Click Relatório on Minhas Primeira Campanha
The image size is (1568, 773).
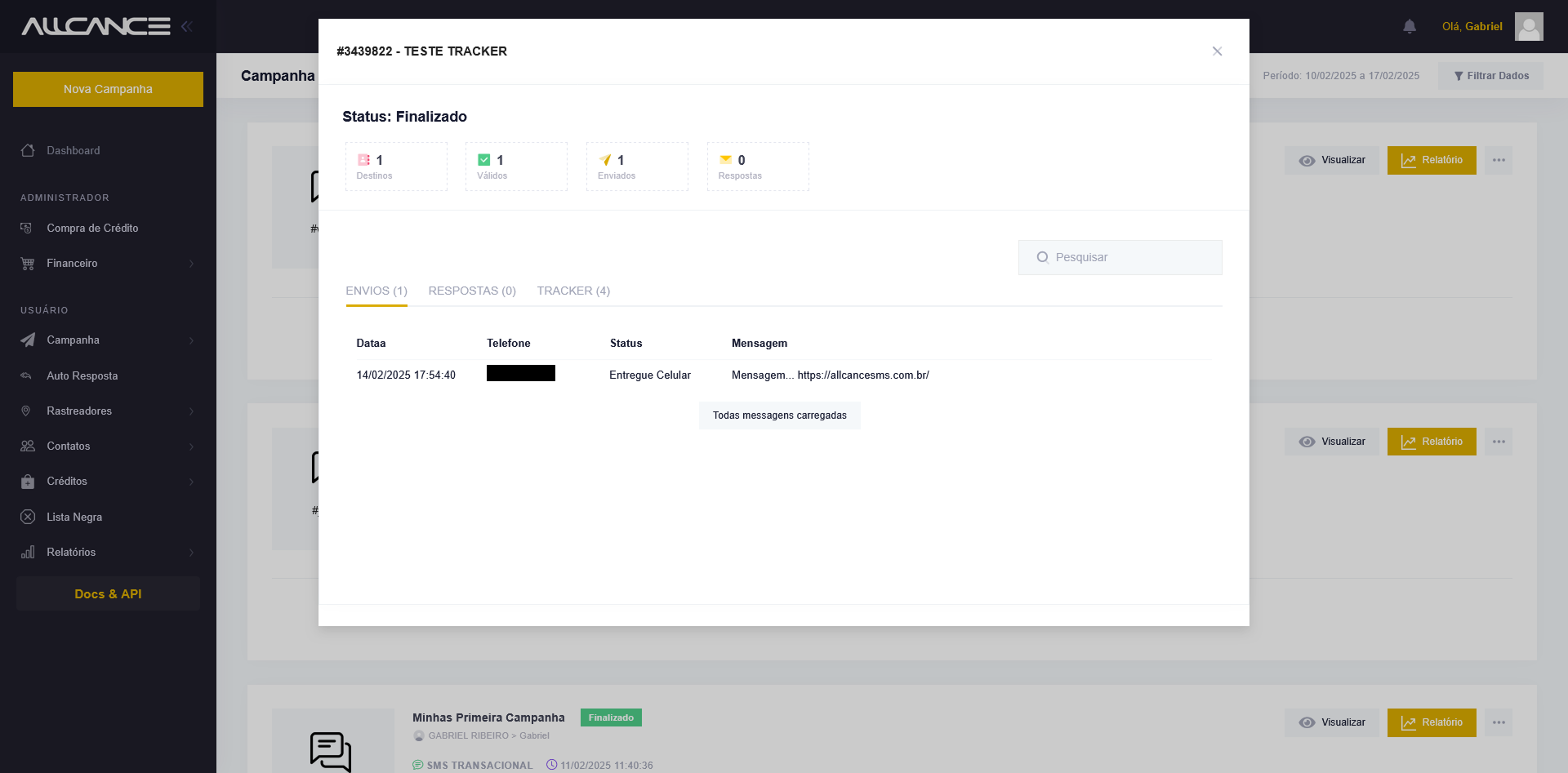[1432, 722]
